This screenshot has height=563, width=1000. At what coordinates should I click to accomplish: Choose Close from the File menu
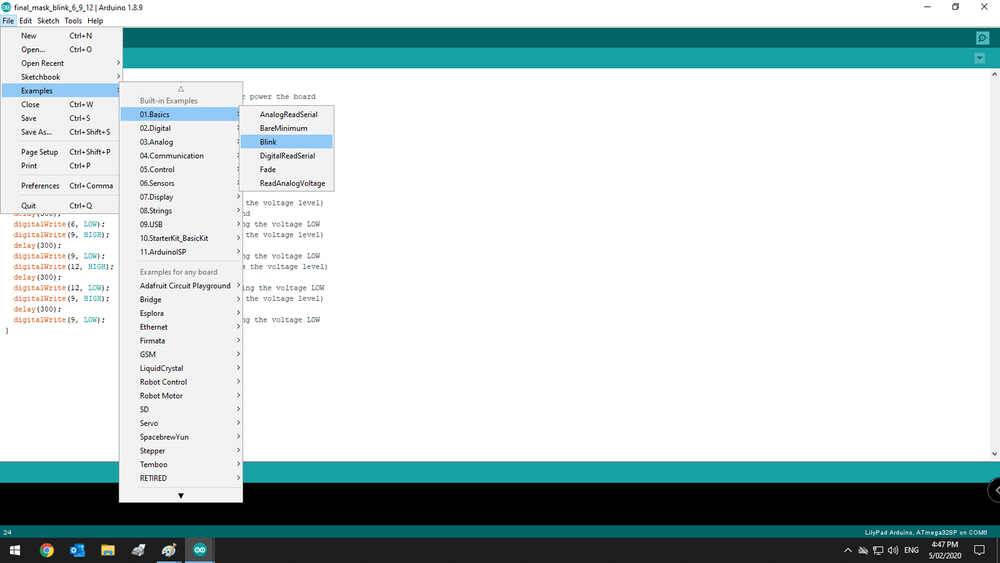click(x=61, y=105)
